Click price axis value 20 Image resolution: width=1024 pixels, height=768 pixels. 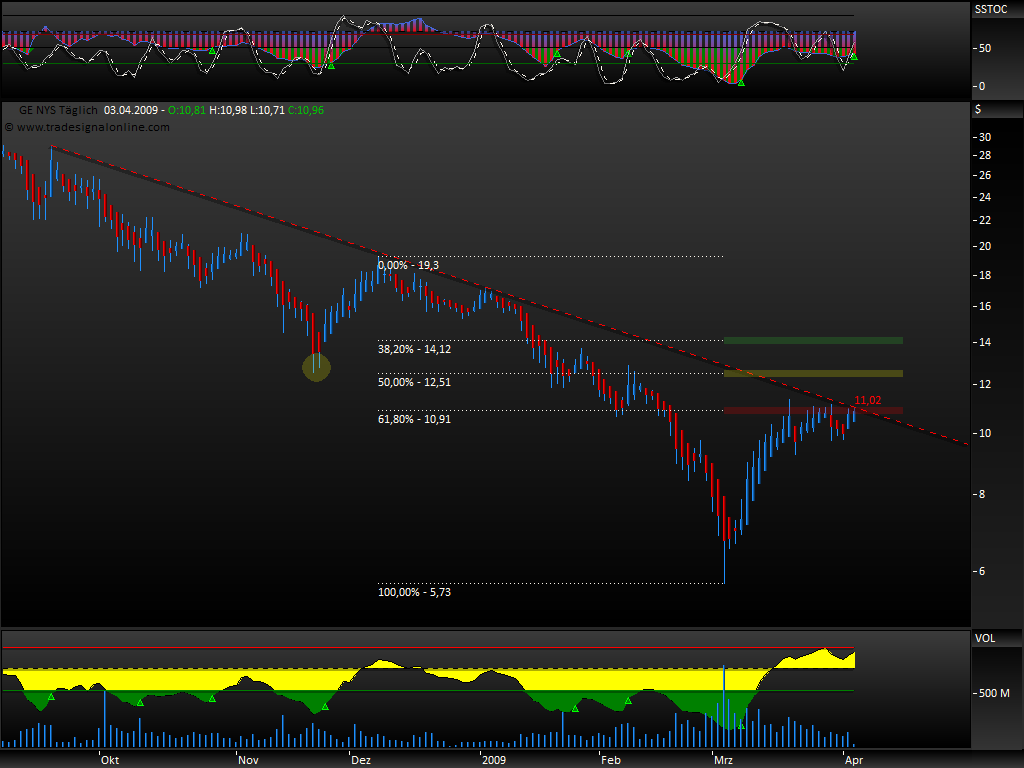pyautogui.click(x=985, y=246)
